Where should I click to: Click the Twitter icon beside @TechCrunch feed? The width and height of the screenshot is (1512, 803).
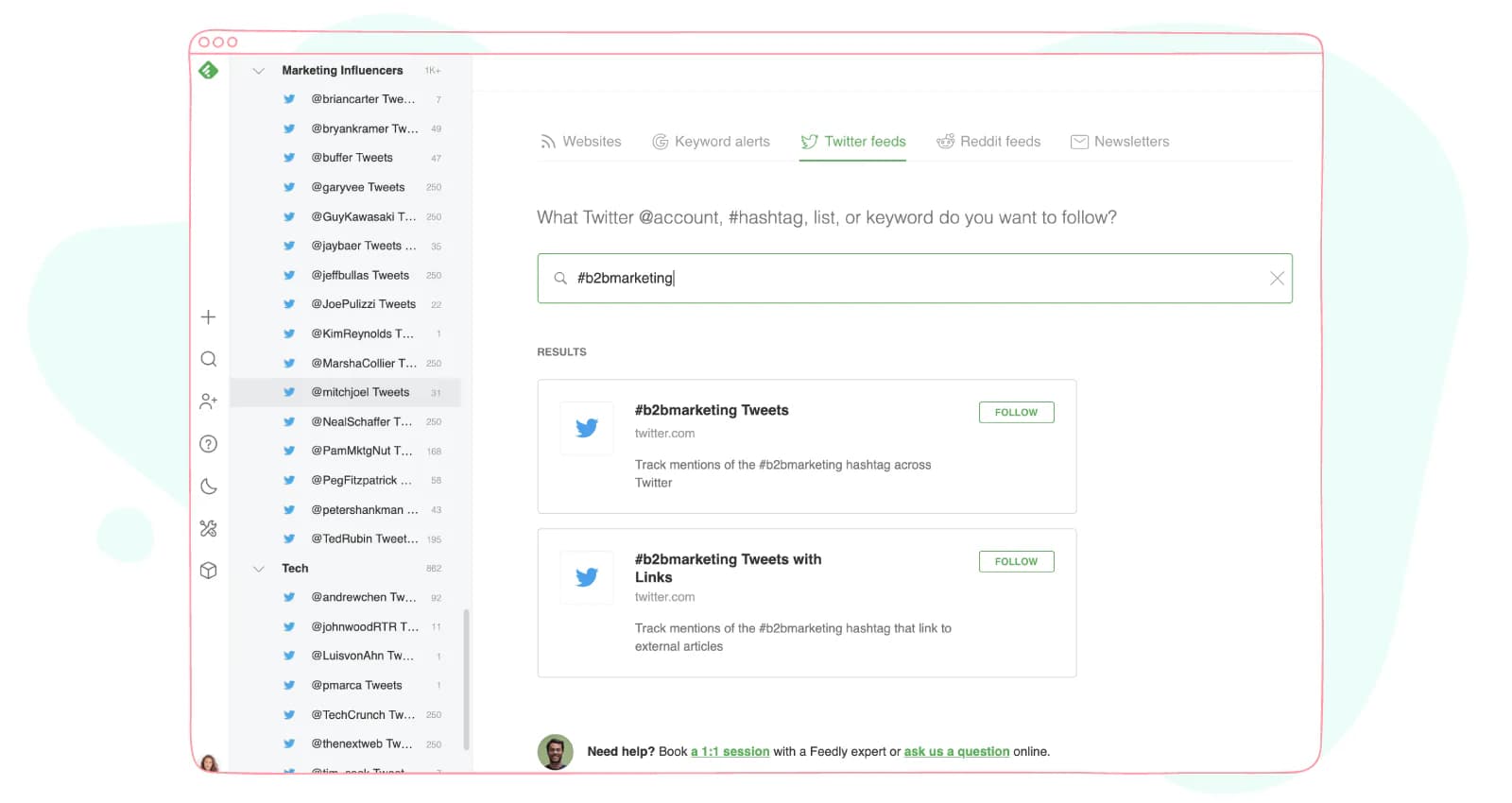point(289,715)
